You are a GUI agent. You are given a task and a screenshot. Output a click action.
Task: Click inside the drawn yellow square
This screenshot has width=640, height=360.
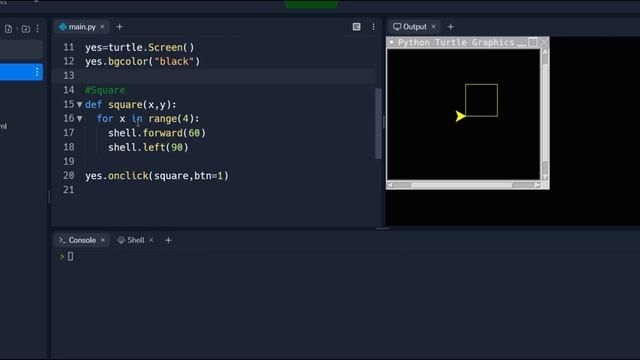tap(481, 100)
